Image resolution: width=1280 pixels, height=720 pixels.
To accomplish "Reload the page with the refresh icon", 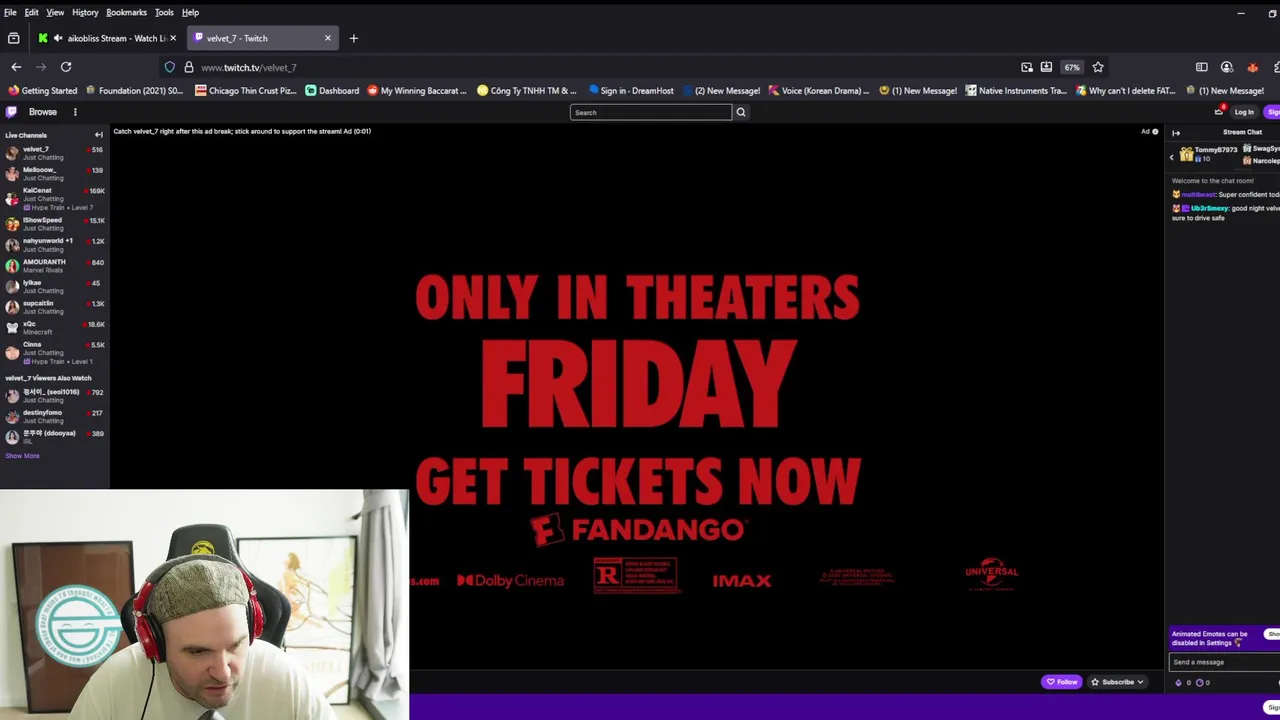I will coord(66,67).
